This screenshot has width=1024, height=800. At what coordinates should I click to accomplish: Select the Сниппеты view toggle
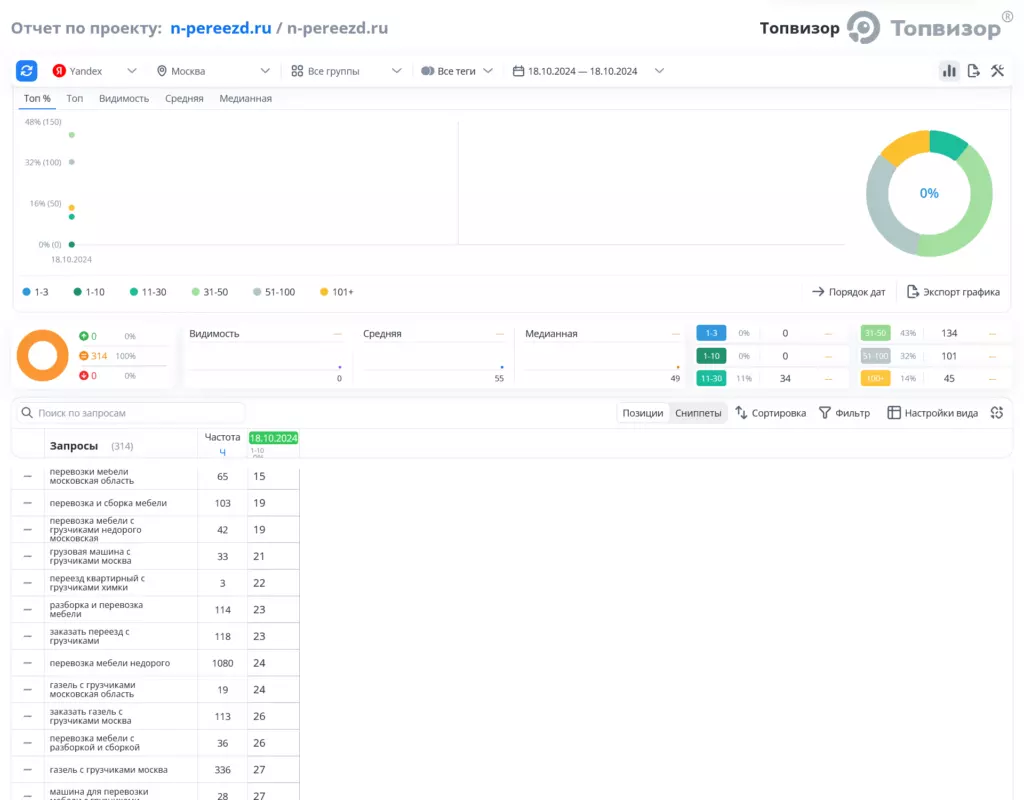(x=698, y=413)
